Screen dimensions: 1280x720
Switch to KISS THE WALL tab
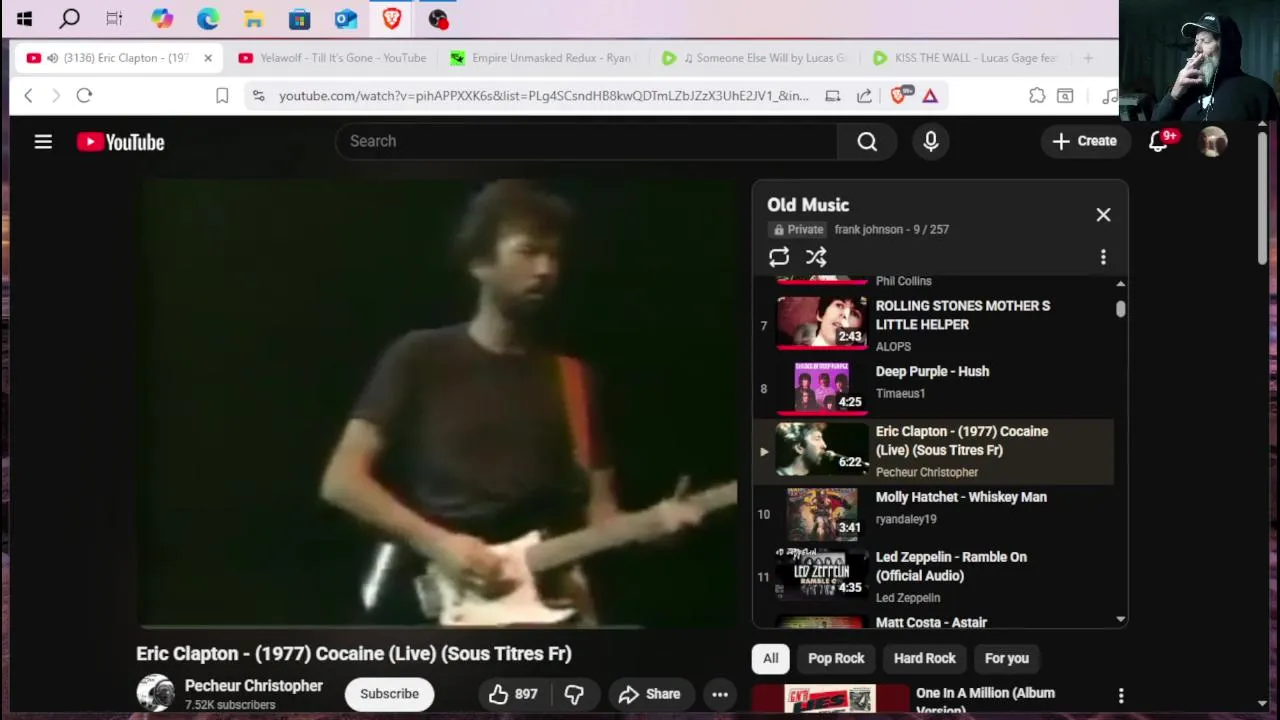965,58
